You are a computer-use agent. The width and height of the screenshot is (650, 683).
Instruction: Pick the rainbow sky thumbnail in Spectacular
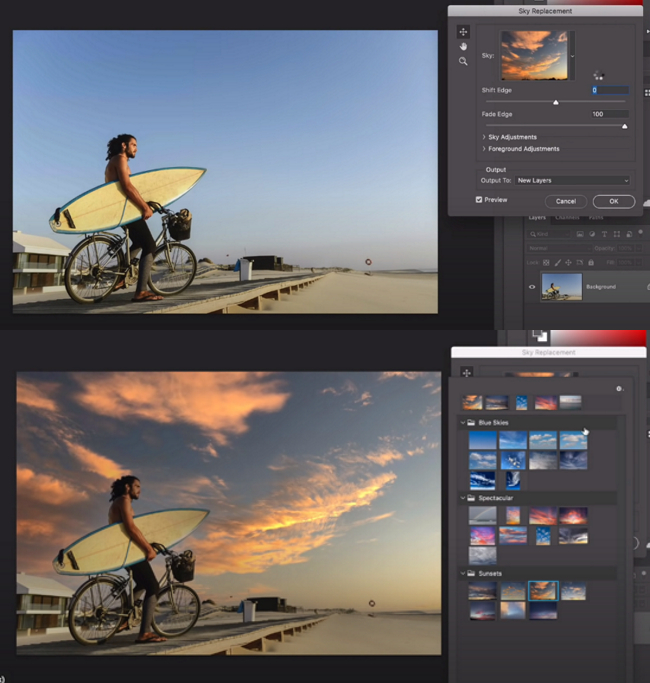(x=482, y=516)
